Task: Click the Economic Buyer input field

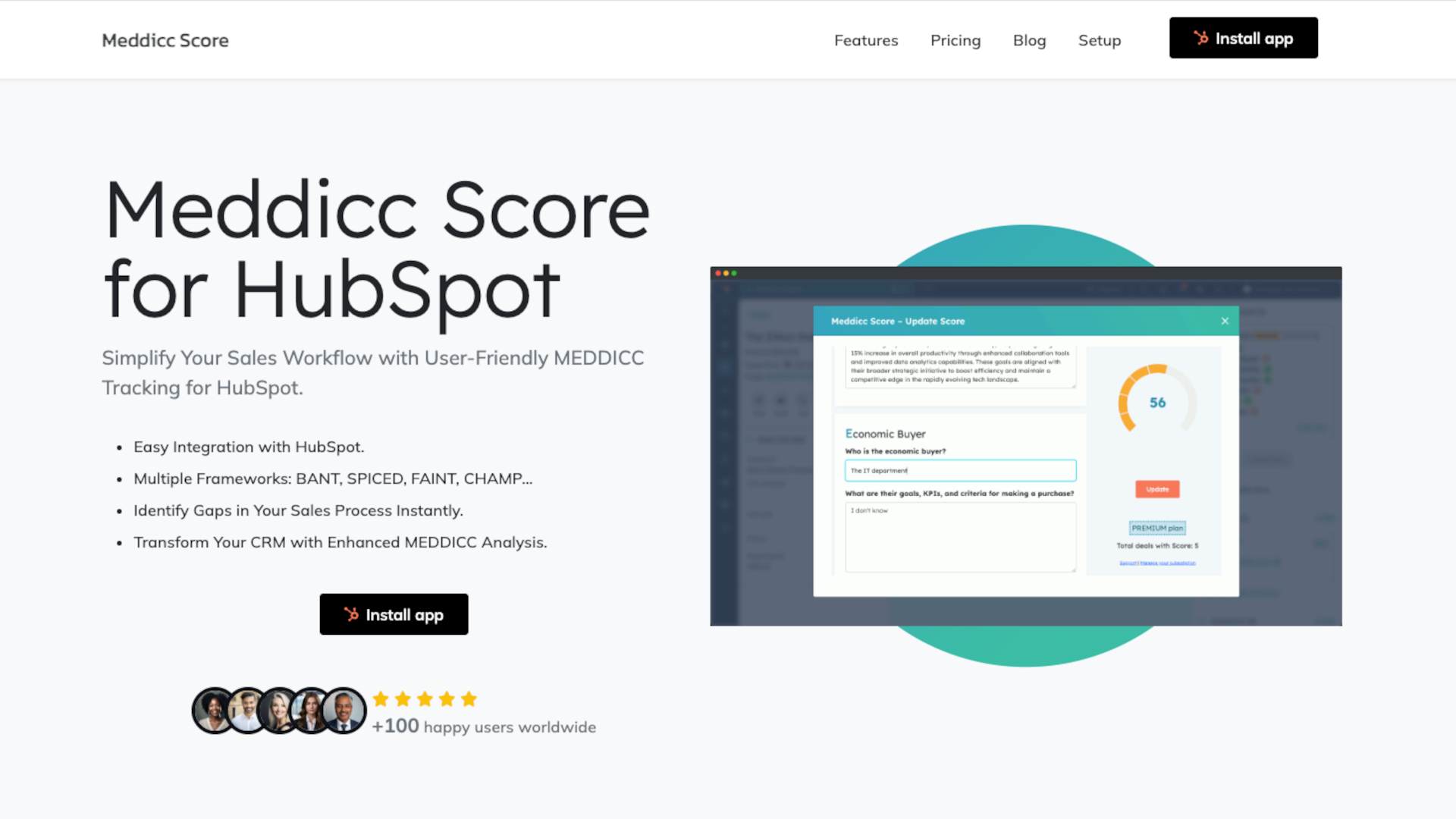Action: [959, 470]
